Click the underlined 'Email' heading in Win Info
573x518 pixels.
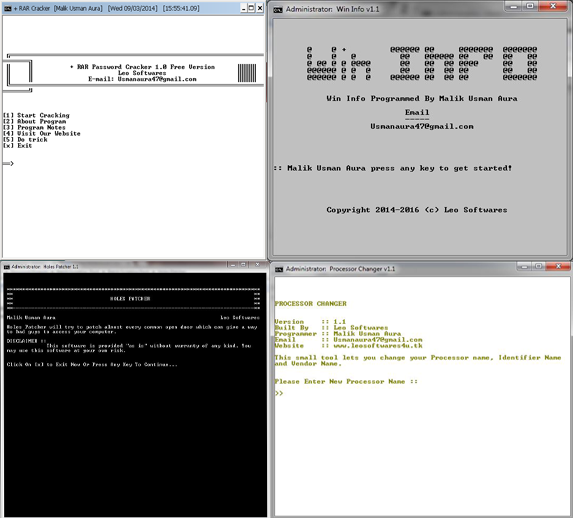tap(417, 113)
